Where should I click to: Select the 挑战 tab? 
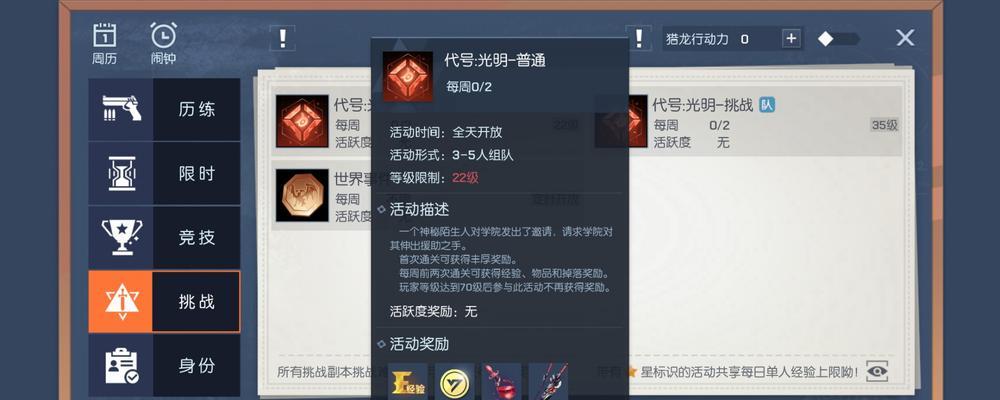pos(165,302)
